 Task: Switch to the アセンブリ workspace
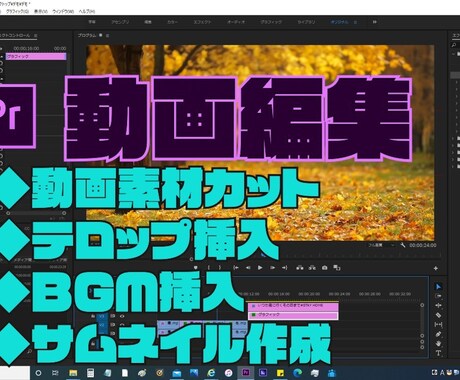120,22
